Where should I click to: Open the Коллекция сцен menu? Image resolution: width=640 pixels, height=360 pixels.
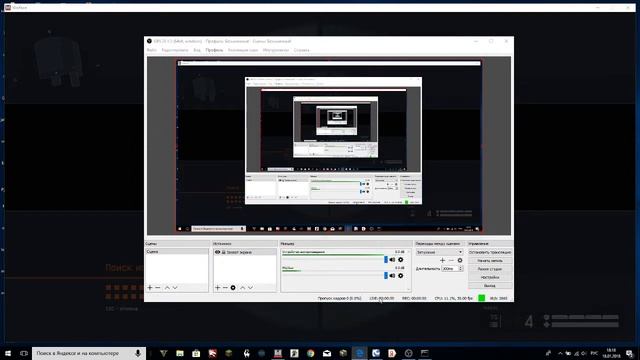click(x=243, y=50)
